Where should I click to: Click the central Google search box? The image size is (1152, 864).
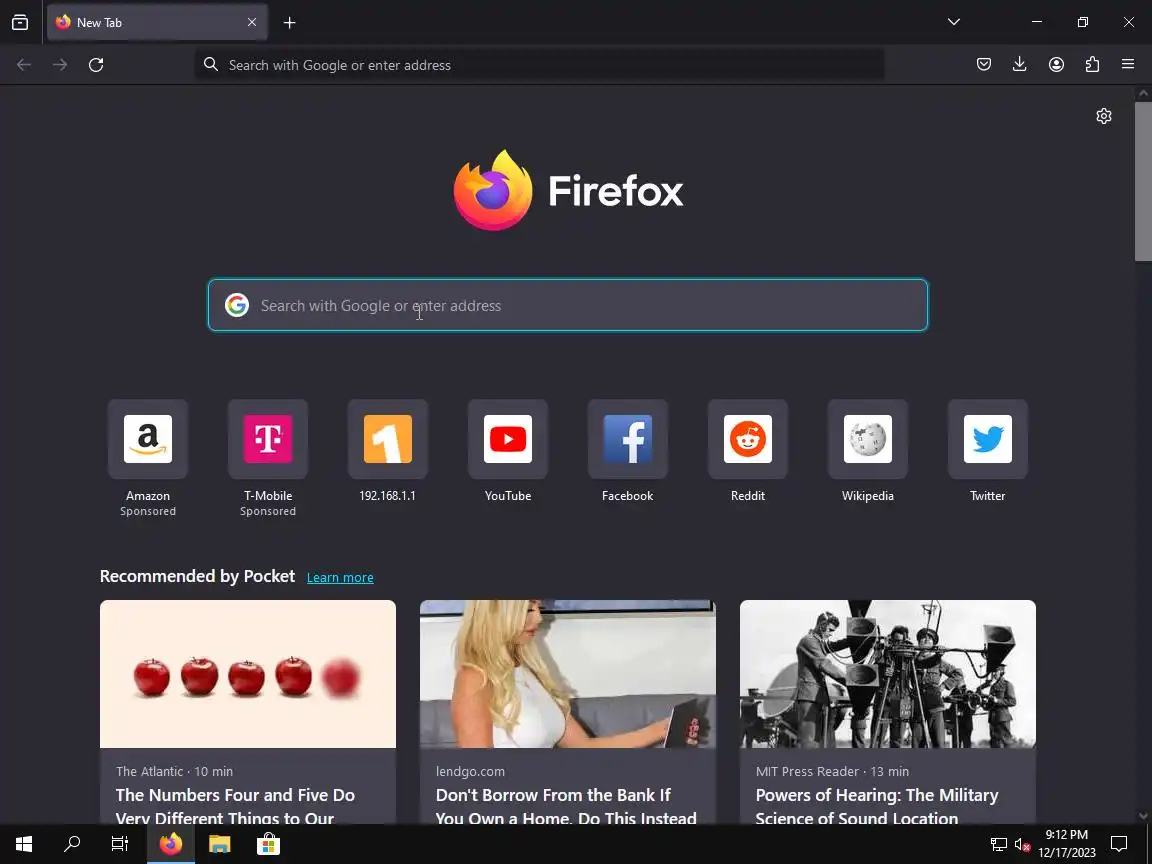[568, 305]
